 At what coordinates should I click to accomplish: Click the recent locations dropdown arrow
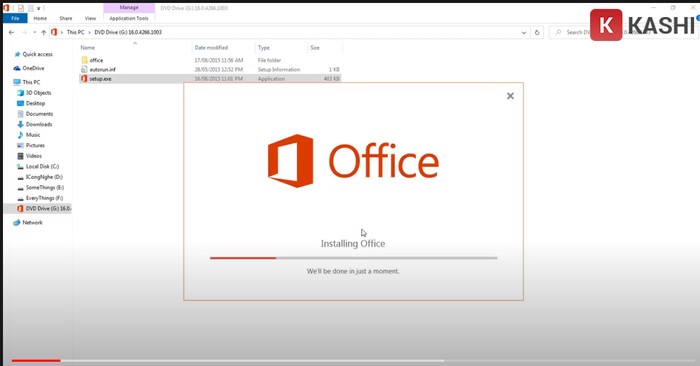tap(34, 32)
